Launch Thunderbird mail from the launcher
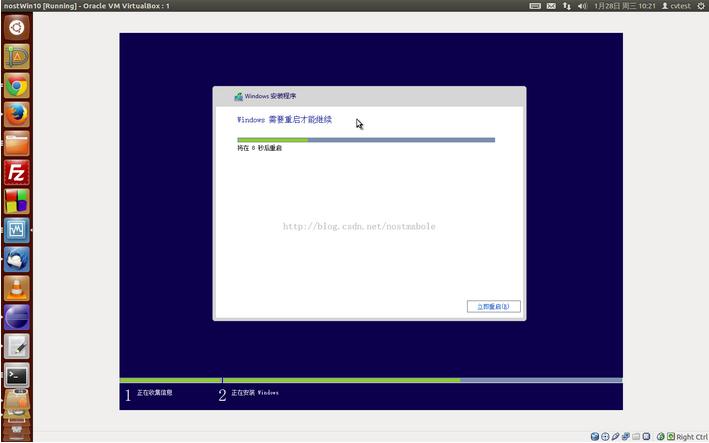709x443 pixels. tap(17, 259)
